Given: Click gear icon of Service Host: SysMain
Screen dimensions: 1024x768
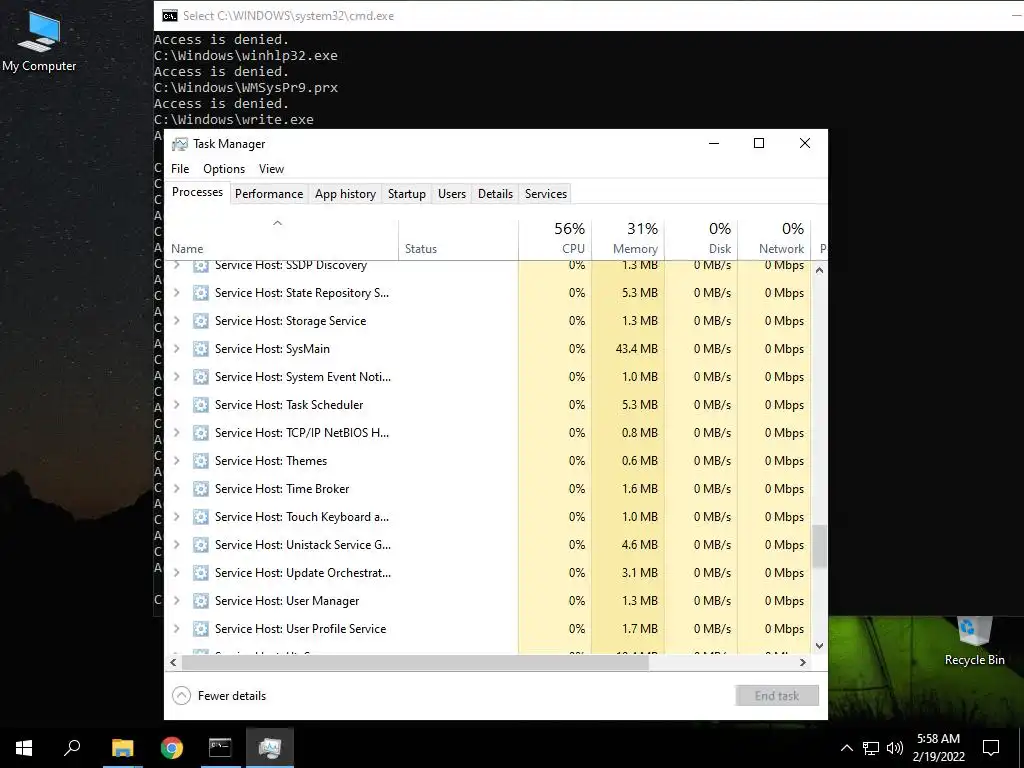Looking at the screenshot, I should (200, 349).
